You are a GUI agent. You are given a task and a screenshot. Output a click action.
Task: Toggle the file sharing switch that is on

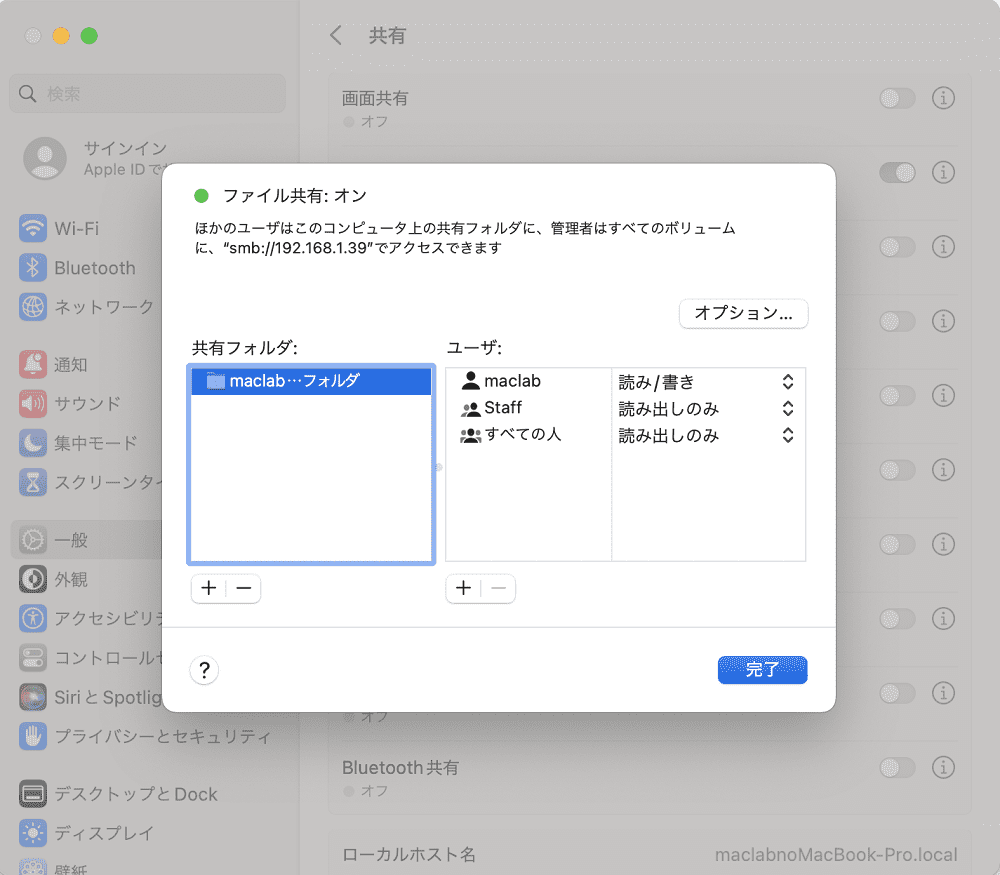897,172
